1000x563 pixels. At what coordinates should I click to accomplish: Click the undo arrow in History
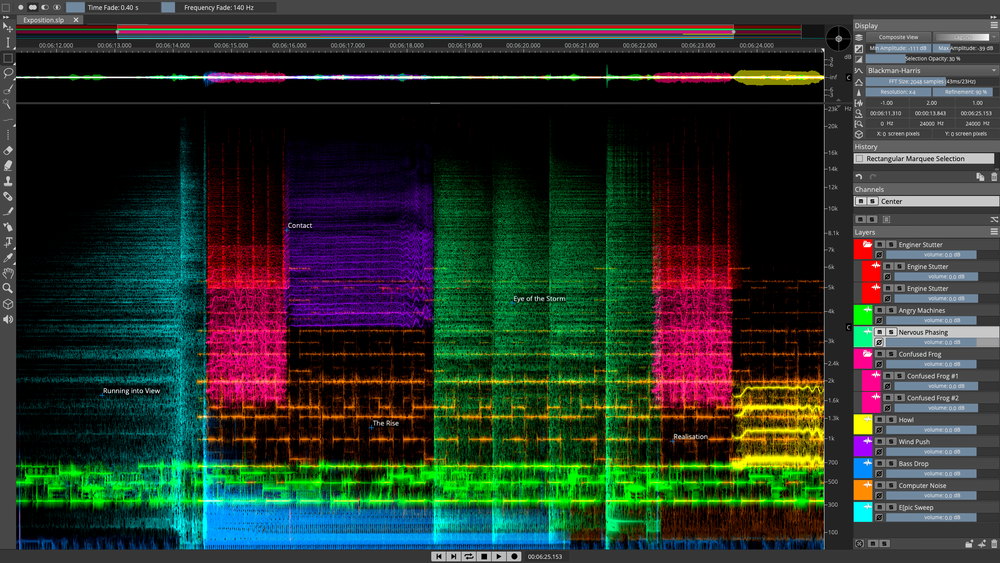pos(859,177)
